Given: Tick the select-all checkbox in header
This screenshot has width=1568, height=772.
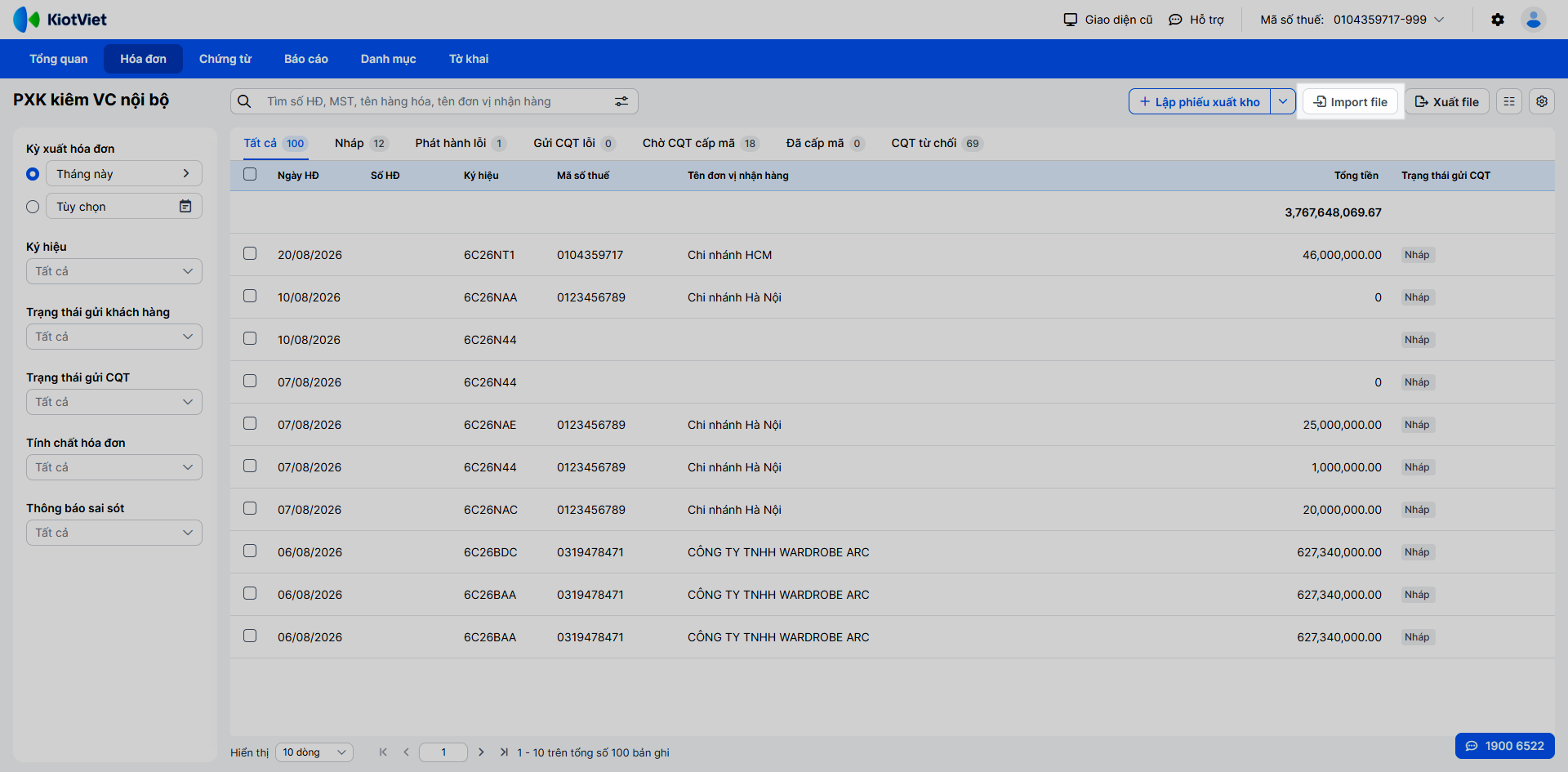Looking at the screenshot, I should pyautogui.click(x=250, y=174).
